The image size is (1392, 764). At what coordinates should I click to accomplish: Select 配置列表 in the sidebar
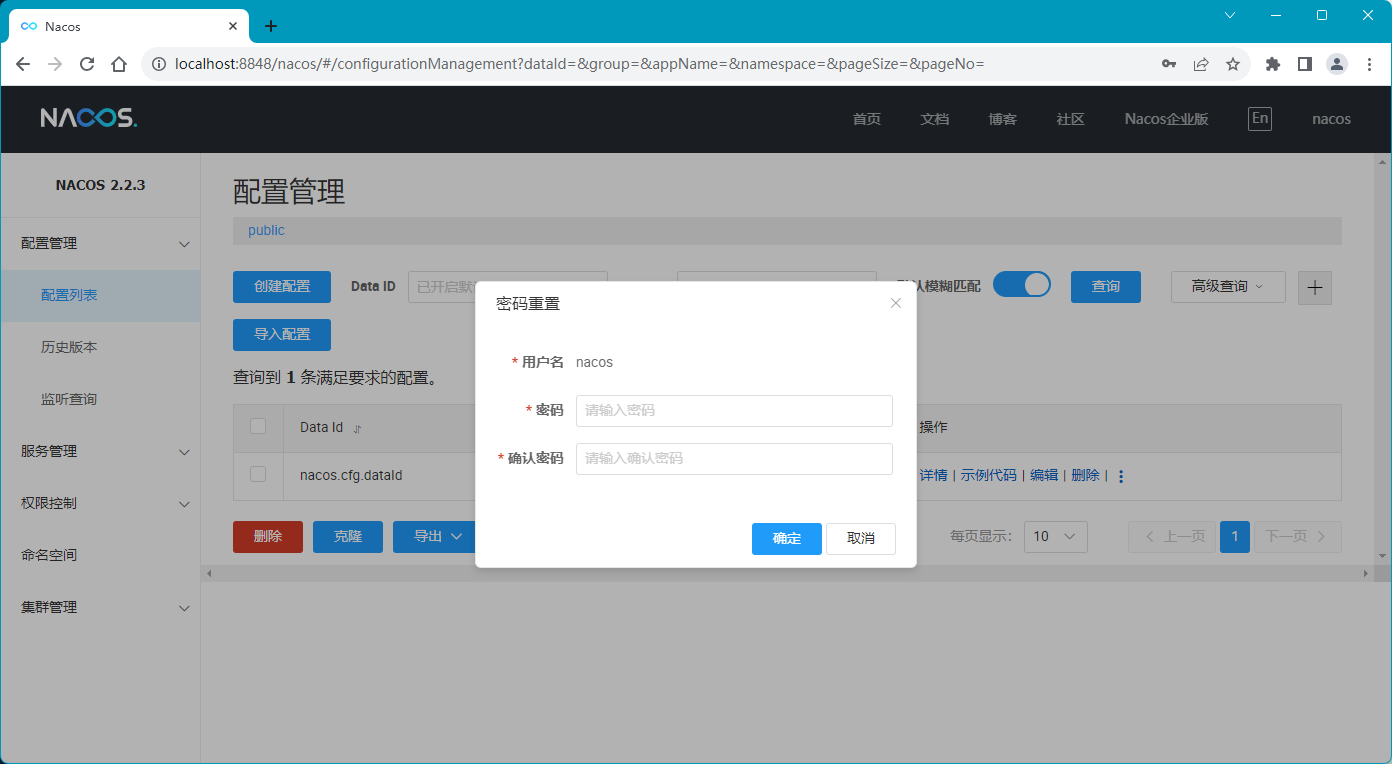[100, 295]
